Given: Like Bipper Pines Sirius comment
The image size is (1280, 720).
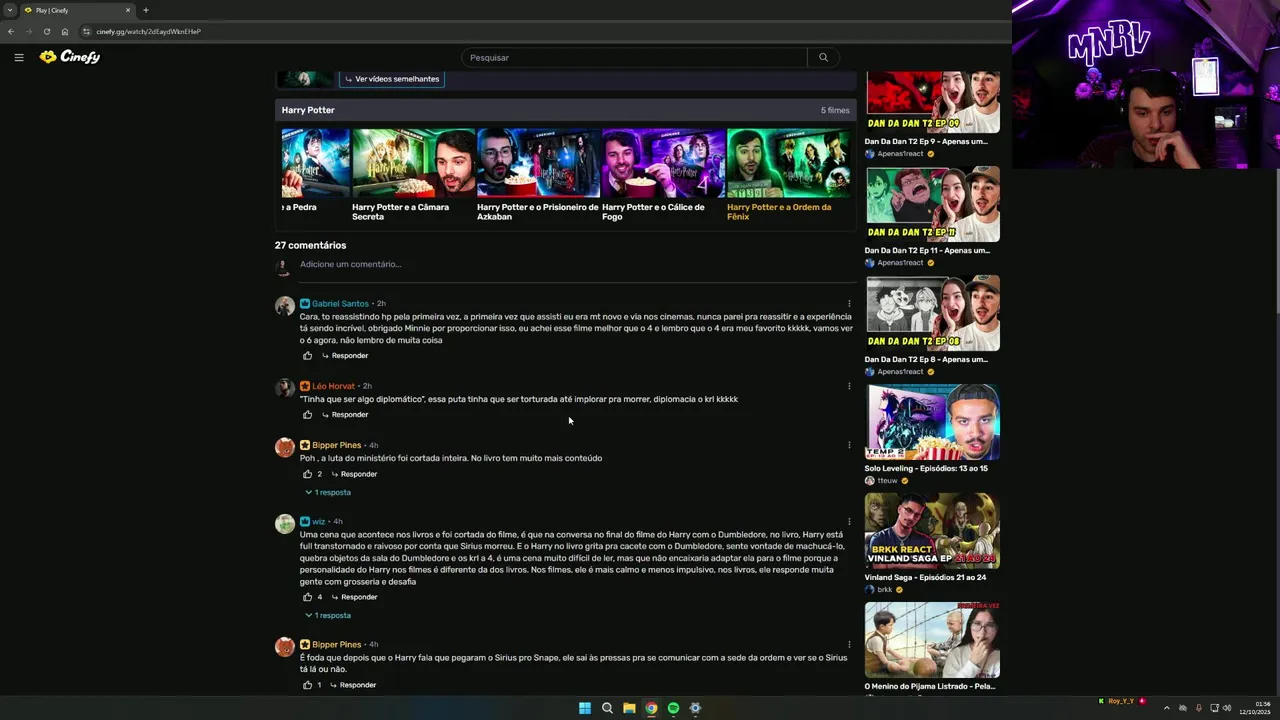Looking at the screenshot, I should pos(307,685).
